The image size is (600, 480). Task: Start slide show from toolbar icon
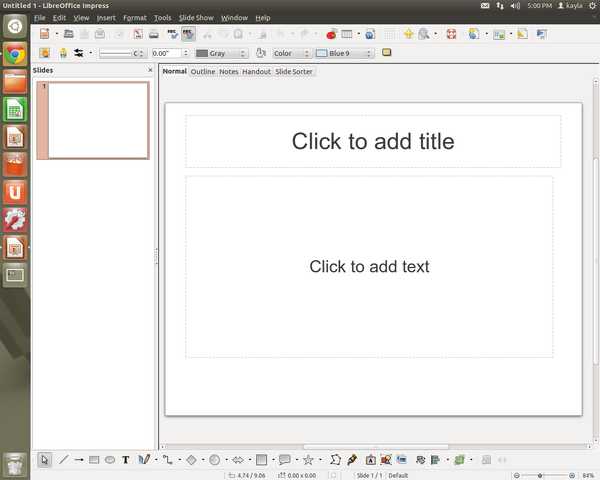542,34
